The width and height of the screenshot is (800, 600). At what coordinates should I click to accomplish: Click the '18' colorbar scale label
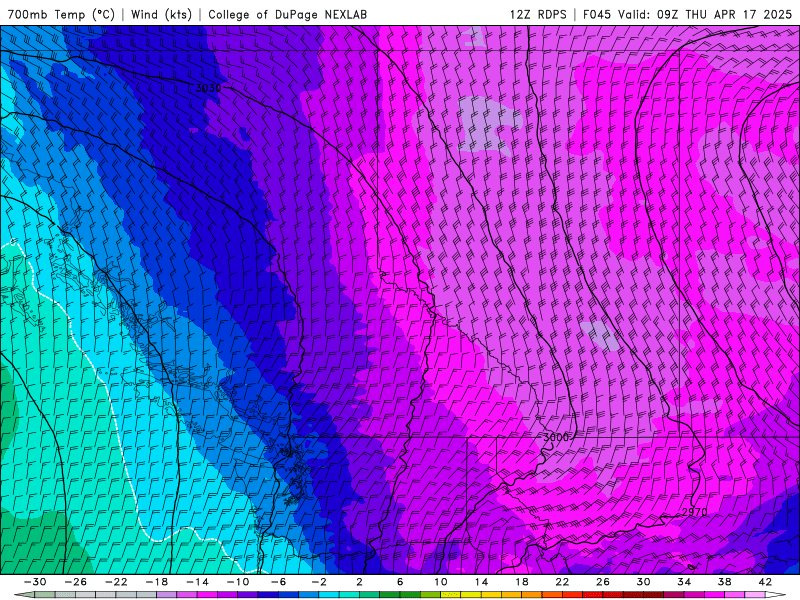[x=521, y=582]
